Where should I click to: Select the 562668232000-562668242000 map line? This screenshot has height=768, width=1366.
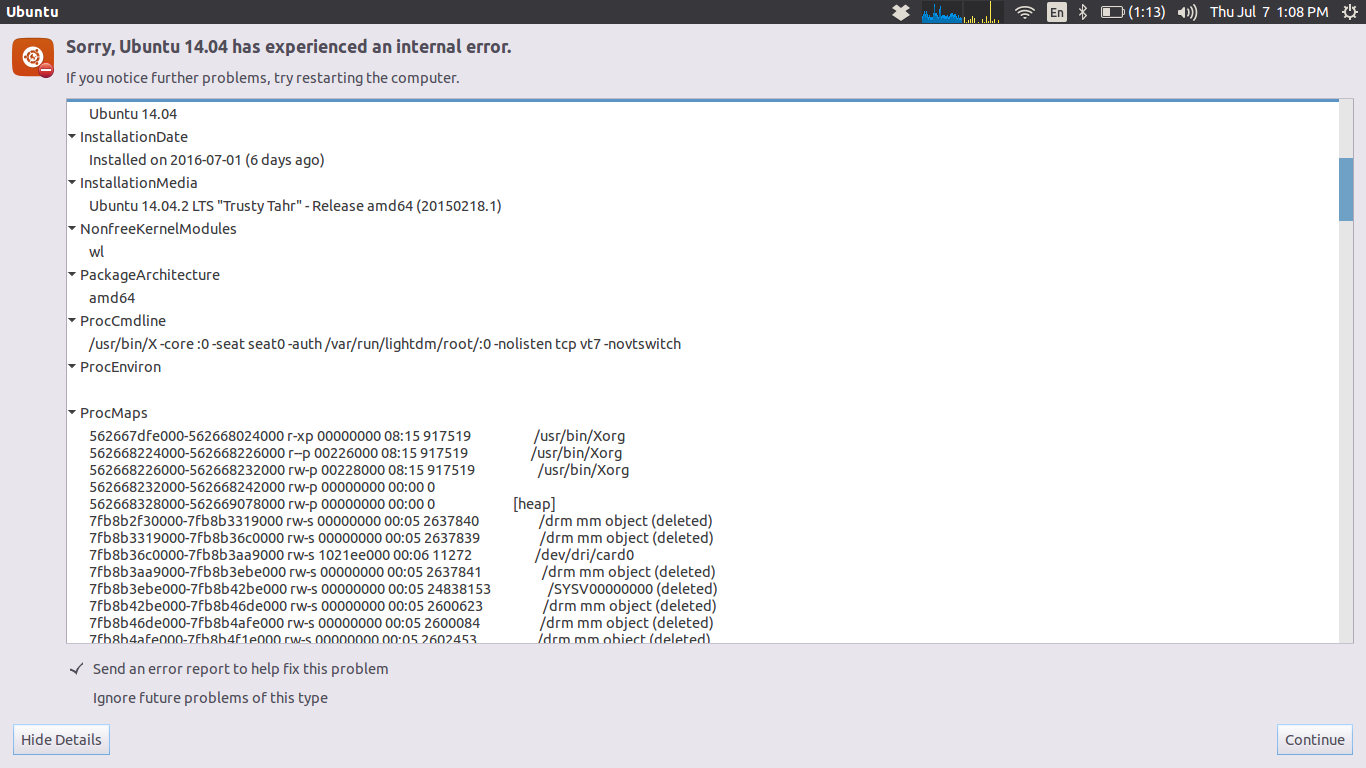(262, 487)
